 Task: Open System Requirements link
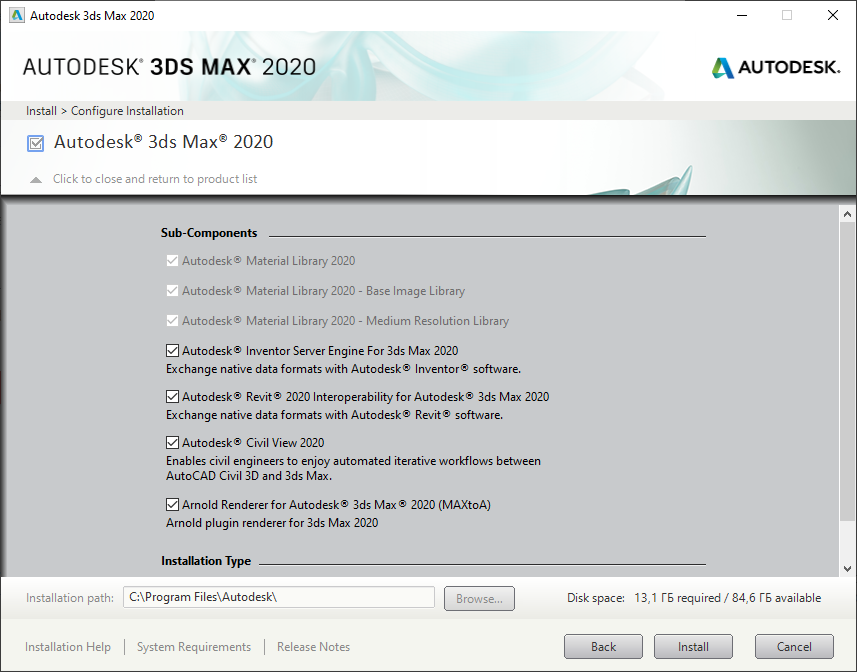194,647
